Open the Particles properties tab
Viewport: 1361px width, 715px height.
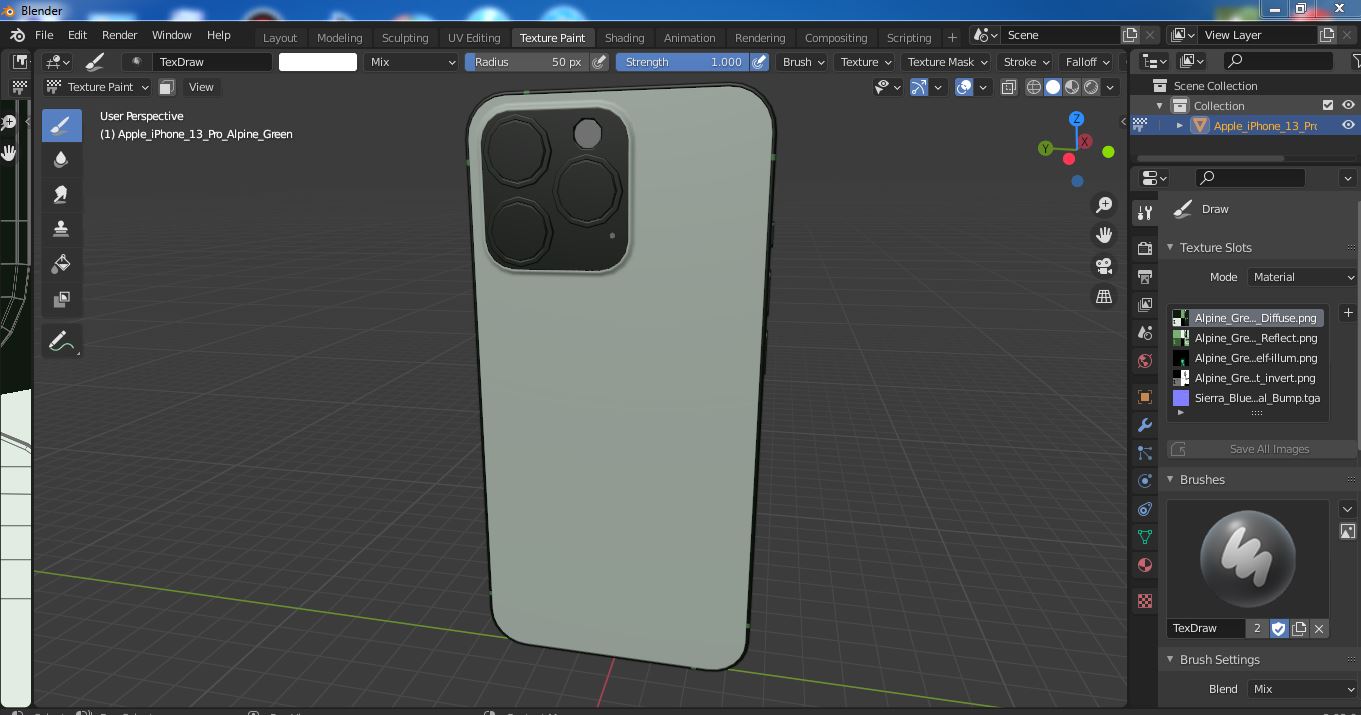click(1145, 453)
